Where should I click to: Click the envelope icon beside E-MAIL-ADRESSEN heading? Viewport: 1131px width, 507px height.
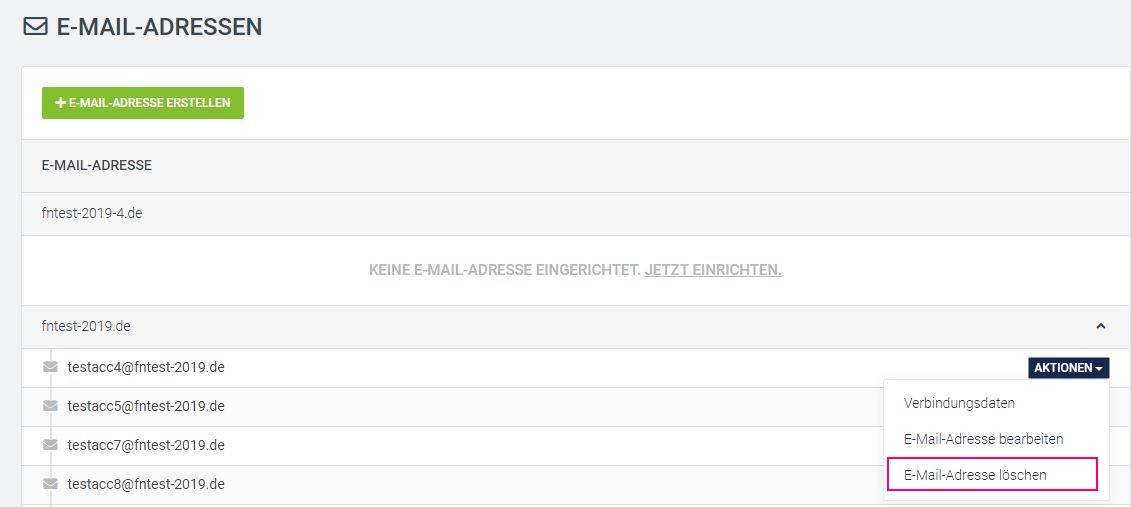pos(35,27)
